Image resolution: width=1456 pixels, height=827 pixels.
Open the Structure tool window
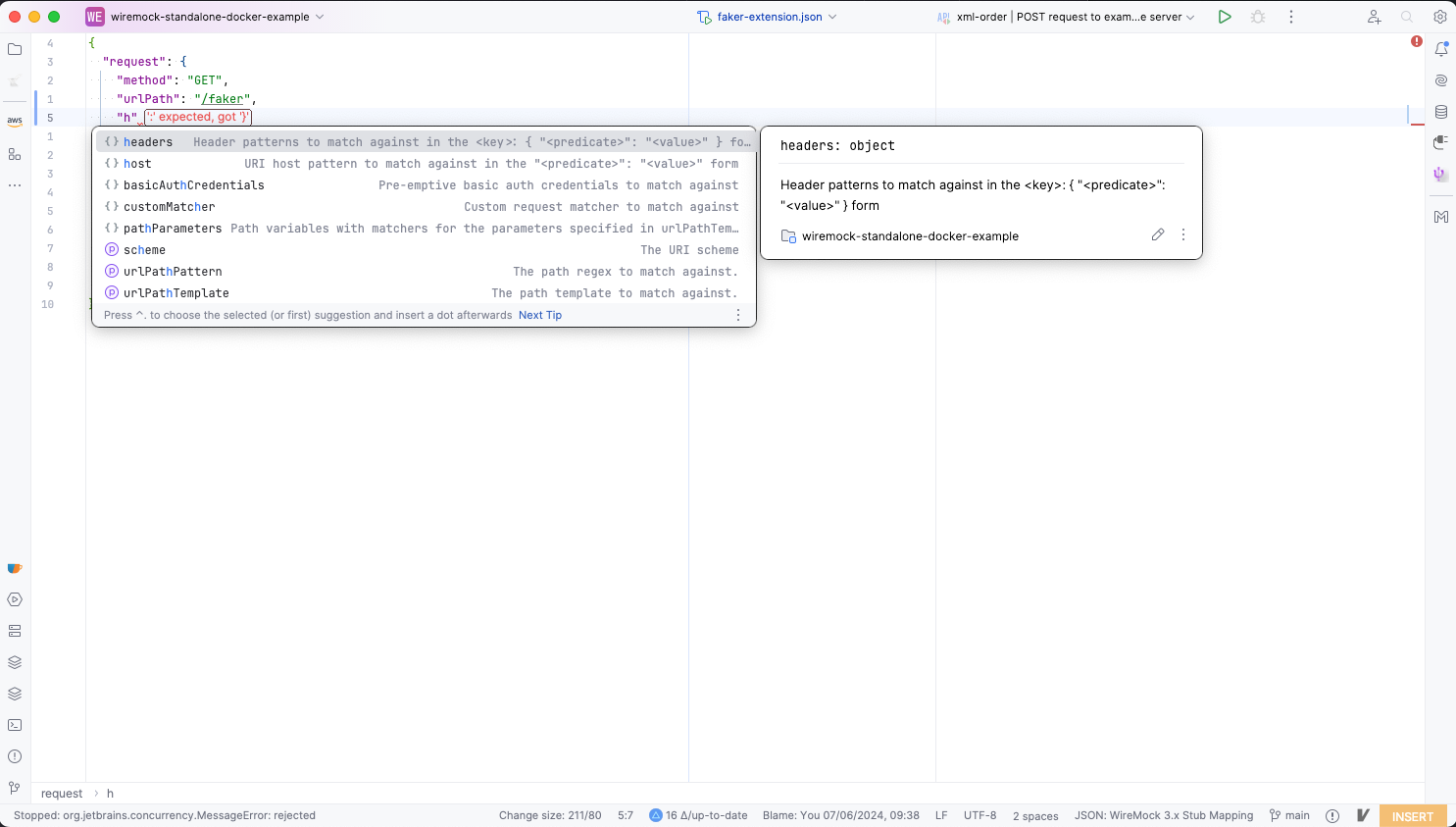pos(15,154)
